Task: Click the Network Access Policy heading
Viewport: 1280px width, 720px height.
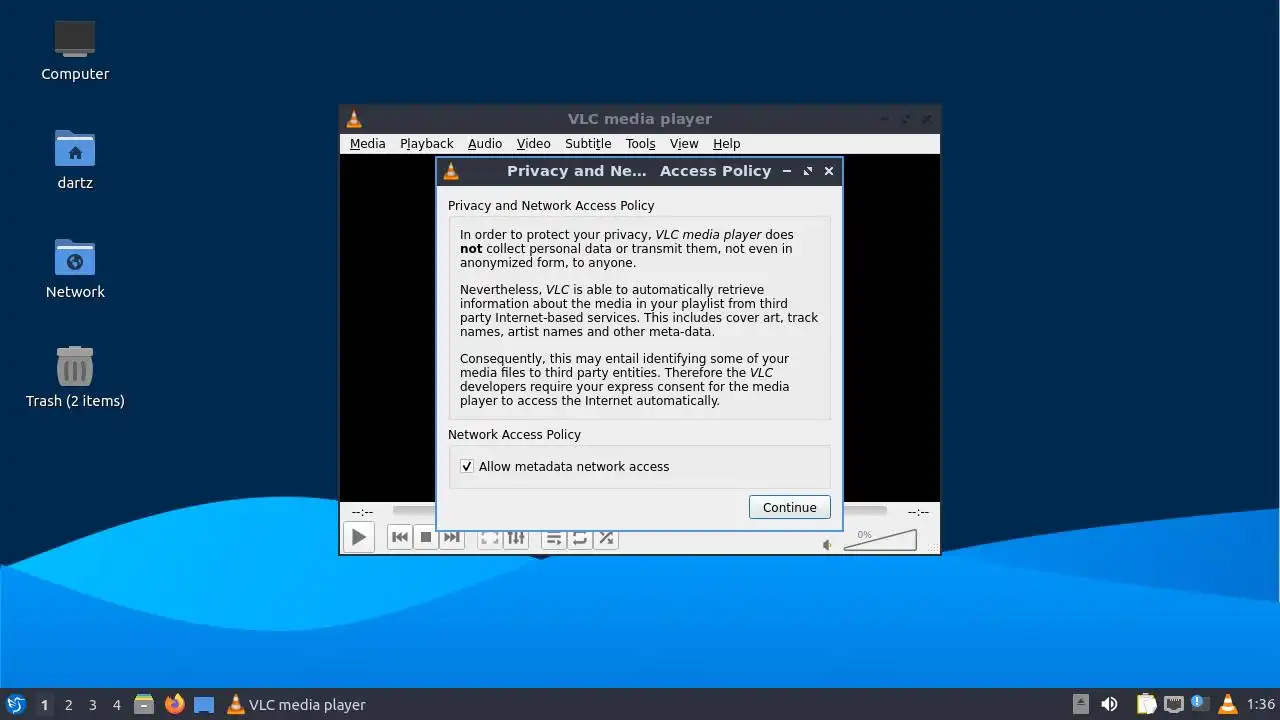Action: click(514, 434)
